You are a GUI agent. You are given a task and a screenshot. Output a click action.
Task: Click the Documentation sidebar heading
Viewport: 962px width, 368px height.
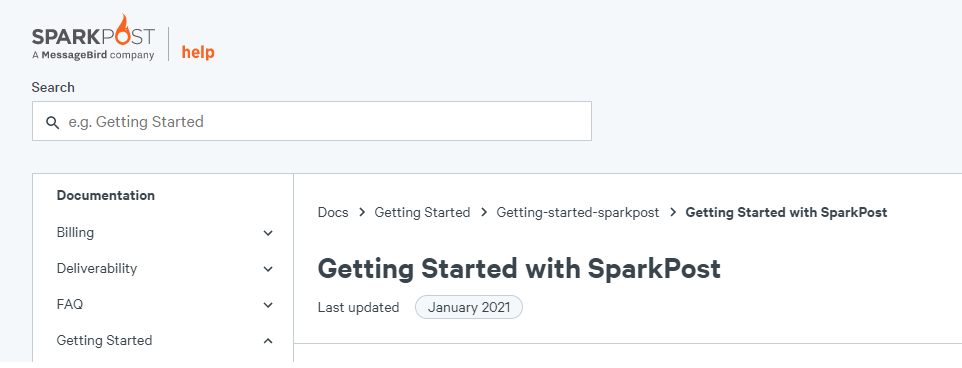(106, 196)
